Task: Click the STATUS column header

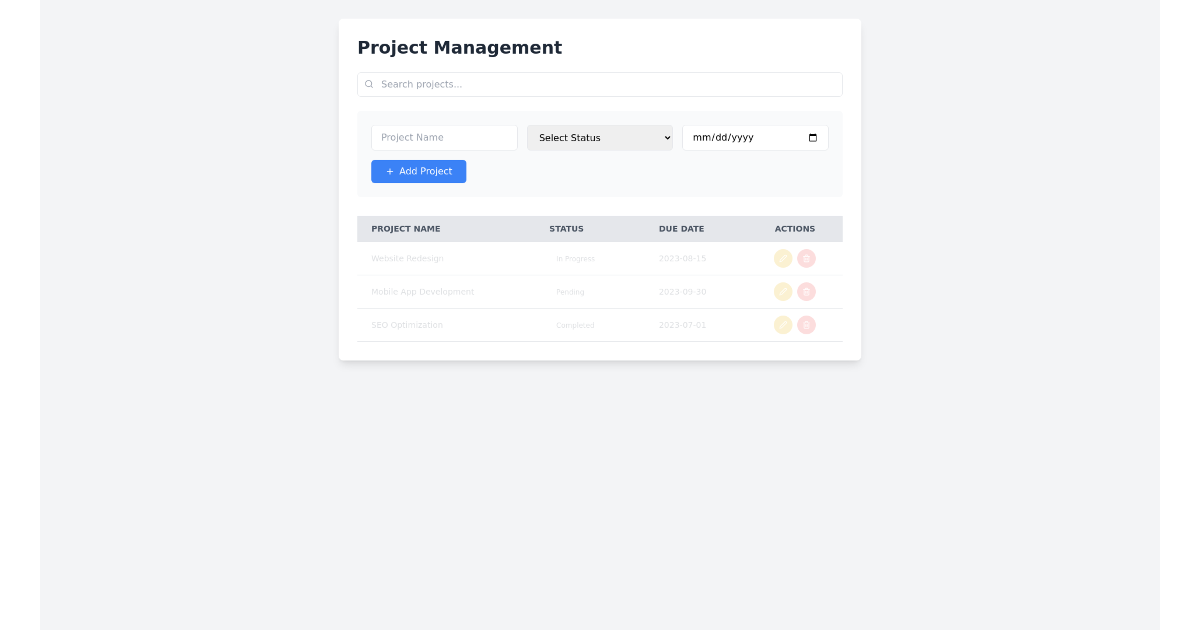Action: [566, 229]
